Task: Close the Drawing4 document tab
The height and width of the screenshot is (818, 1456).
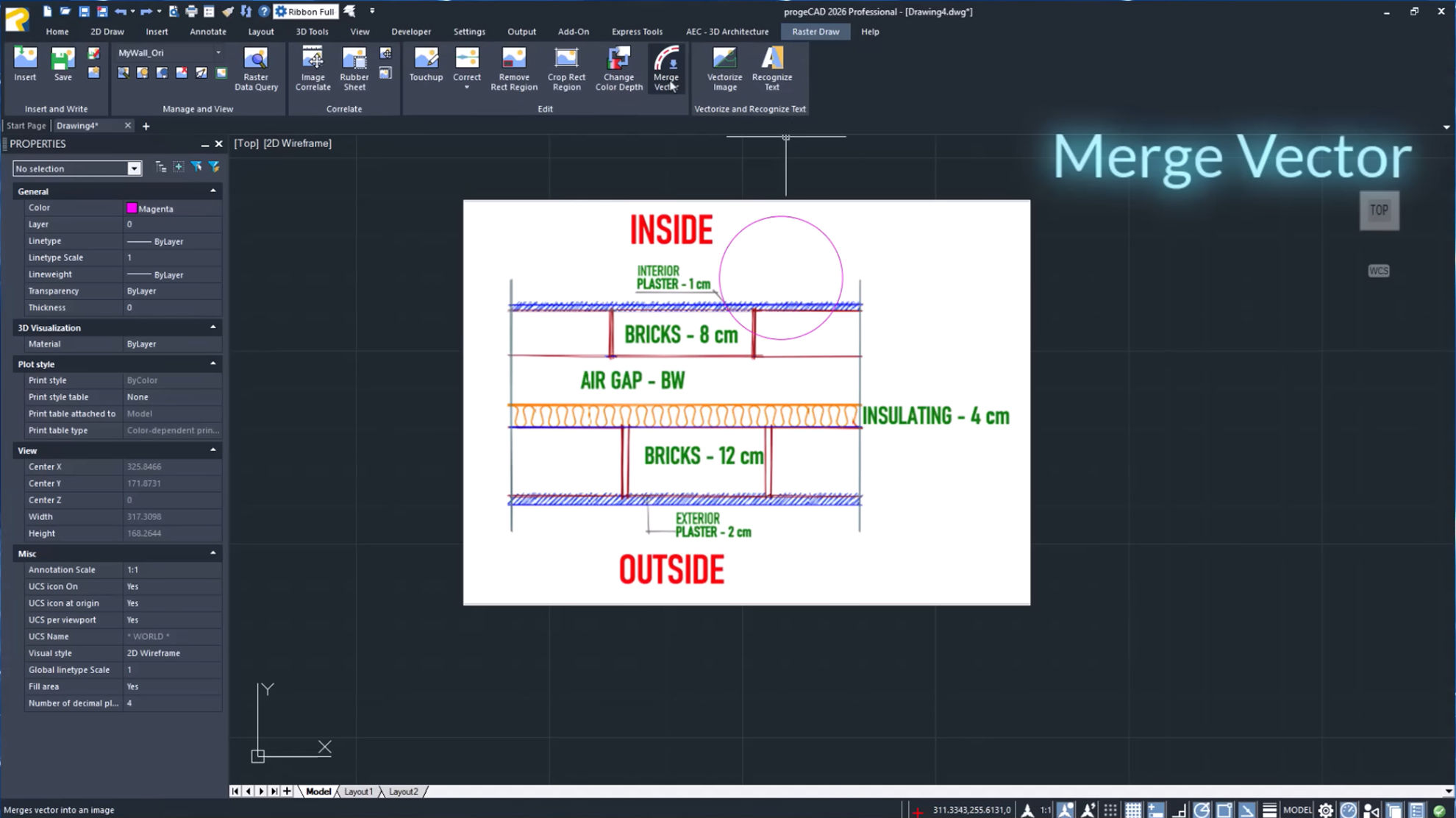Action: 128,126
